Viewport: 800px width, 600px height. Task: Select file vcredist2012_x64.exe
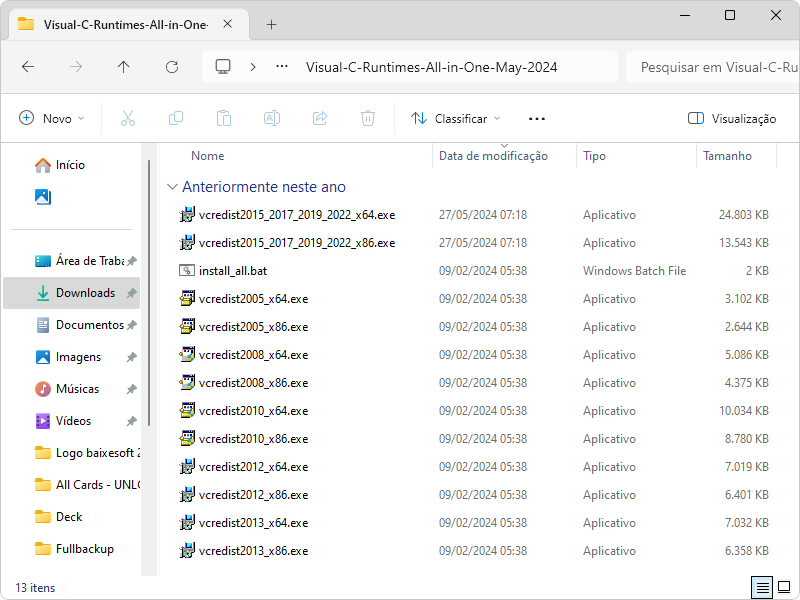coord(473,467)
